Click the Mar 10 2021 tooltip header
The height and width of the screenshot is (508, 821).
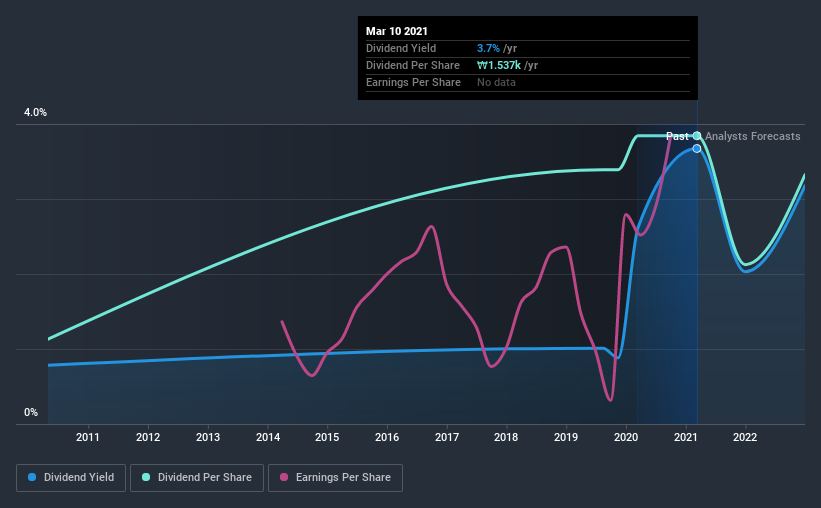(397, 31)
